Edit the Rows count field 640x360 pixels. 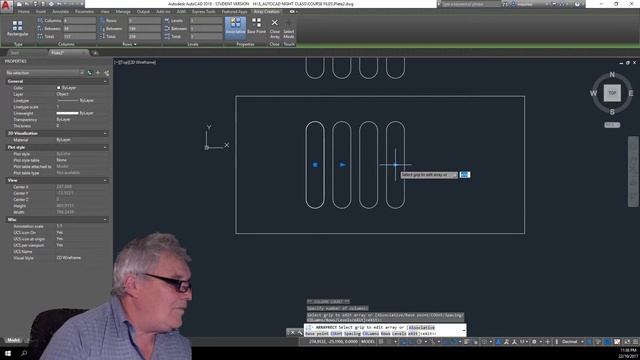point(144,20)
